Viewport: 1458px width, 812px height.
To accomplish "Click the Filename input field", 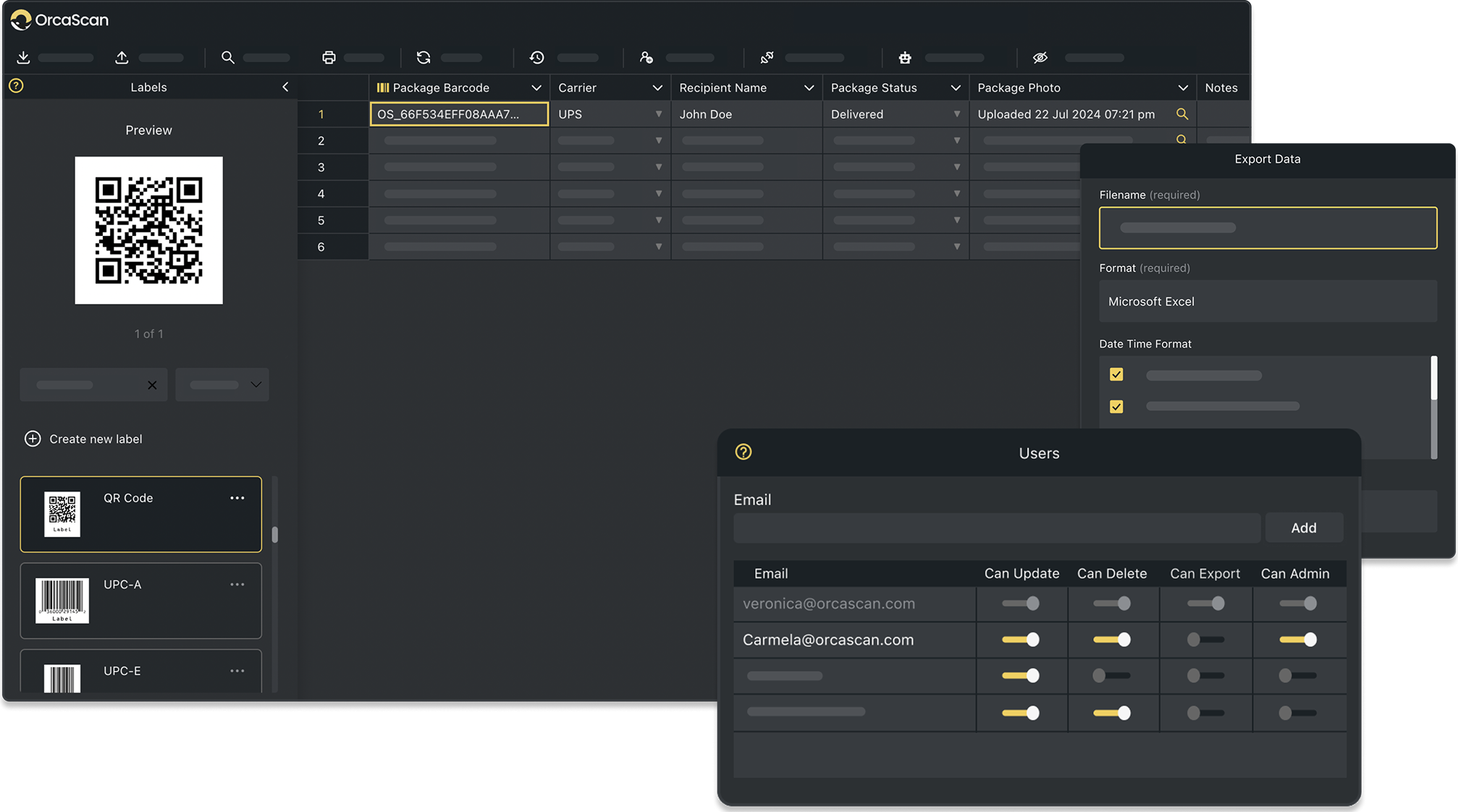I will [1268, 228].
